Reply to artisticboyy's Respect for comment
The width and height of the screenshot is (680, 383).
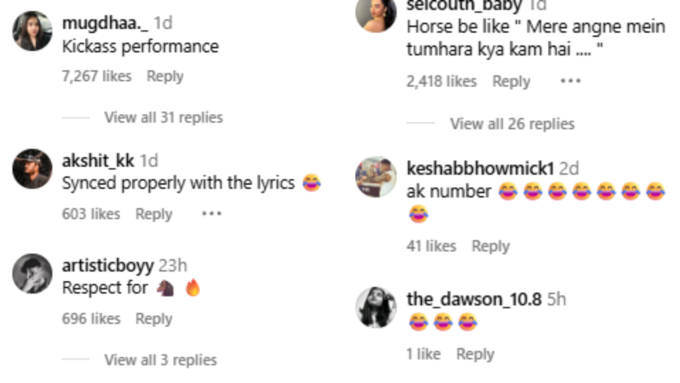154,319
